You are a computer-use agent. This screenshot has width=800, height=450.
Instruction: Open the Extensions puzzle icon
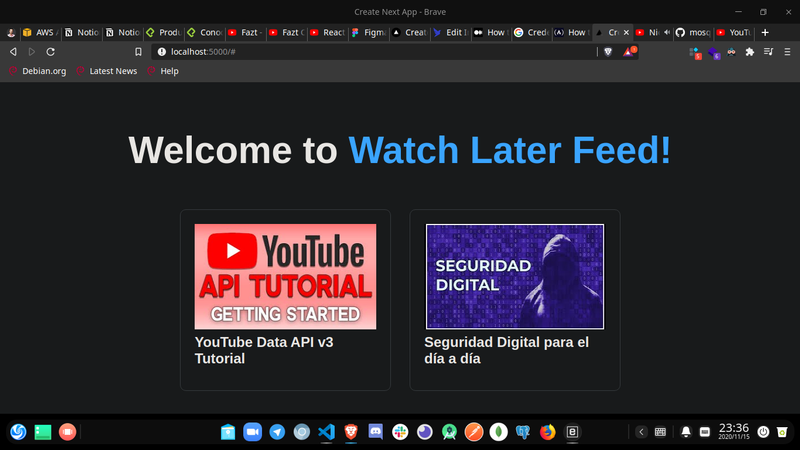750,52
